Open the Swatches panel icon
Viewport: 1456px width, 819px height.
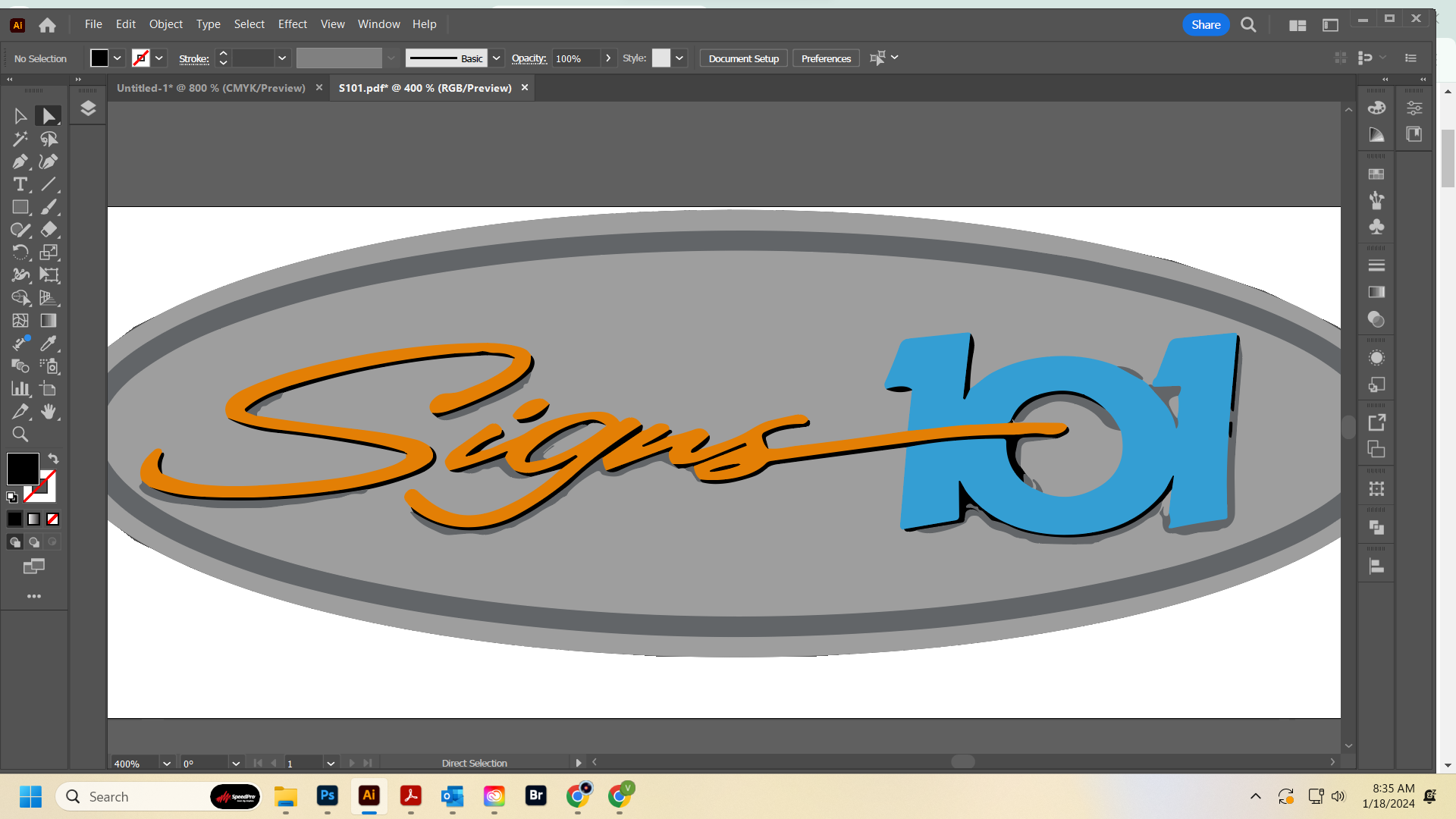tap(1376, 174)
